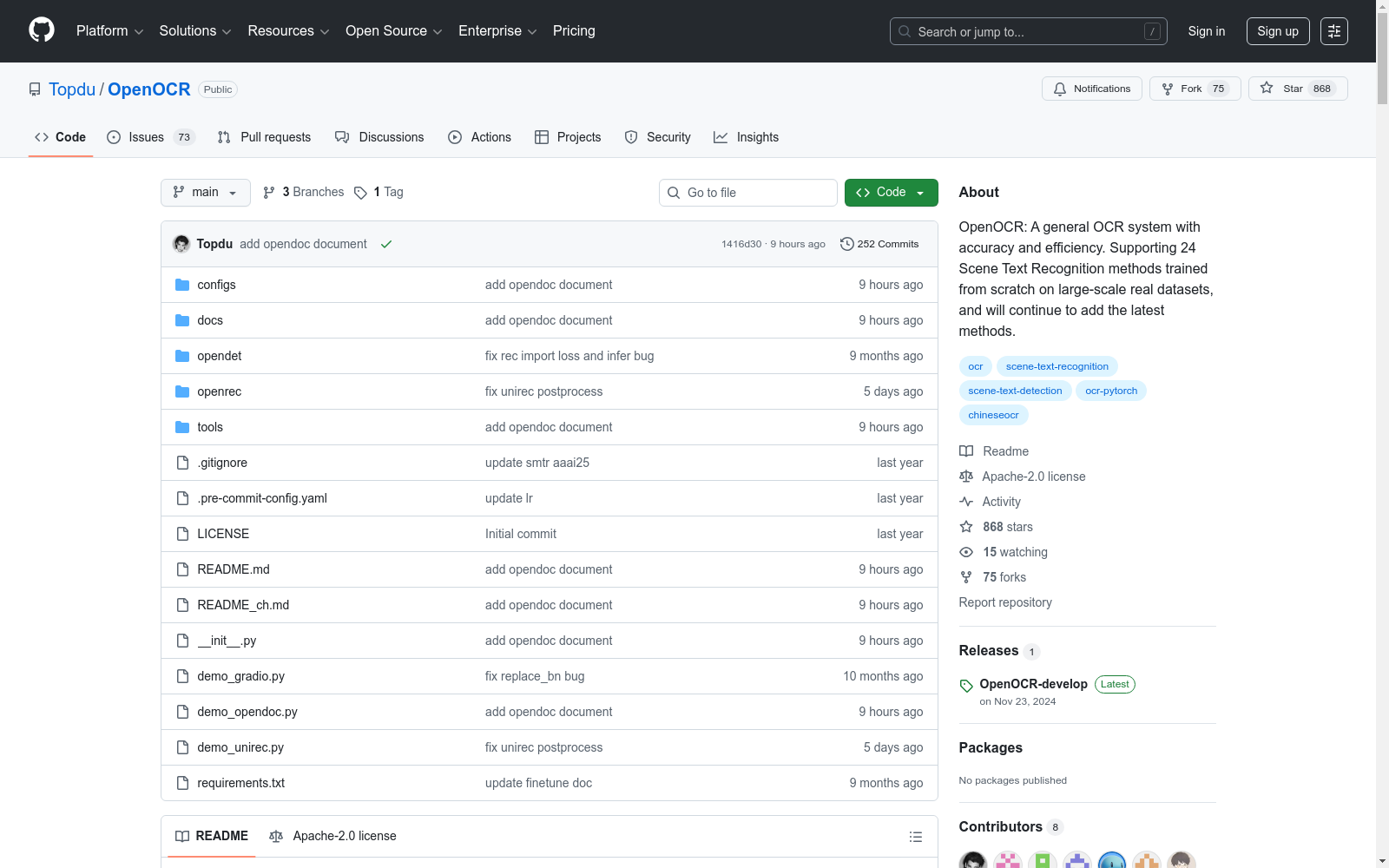The height and width of the screenshot is (868, 1389).
Task: Expand the Solutions menu
Action: click(195, 31)
